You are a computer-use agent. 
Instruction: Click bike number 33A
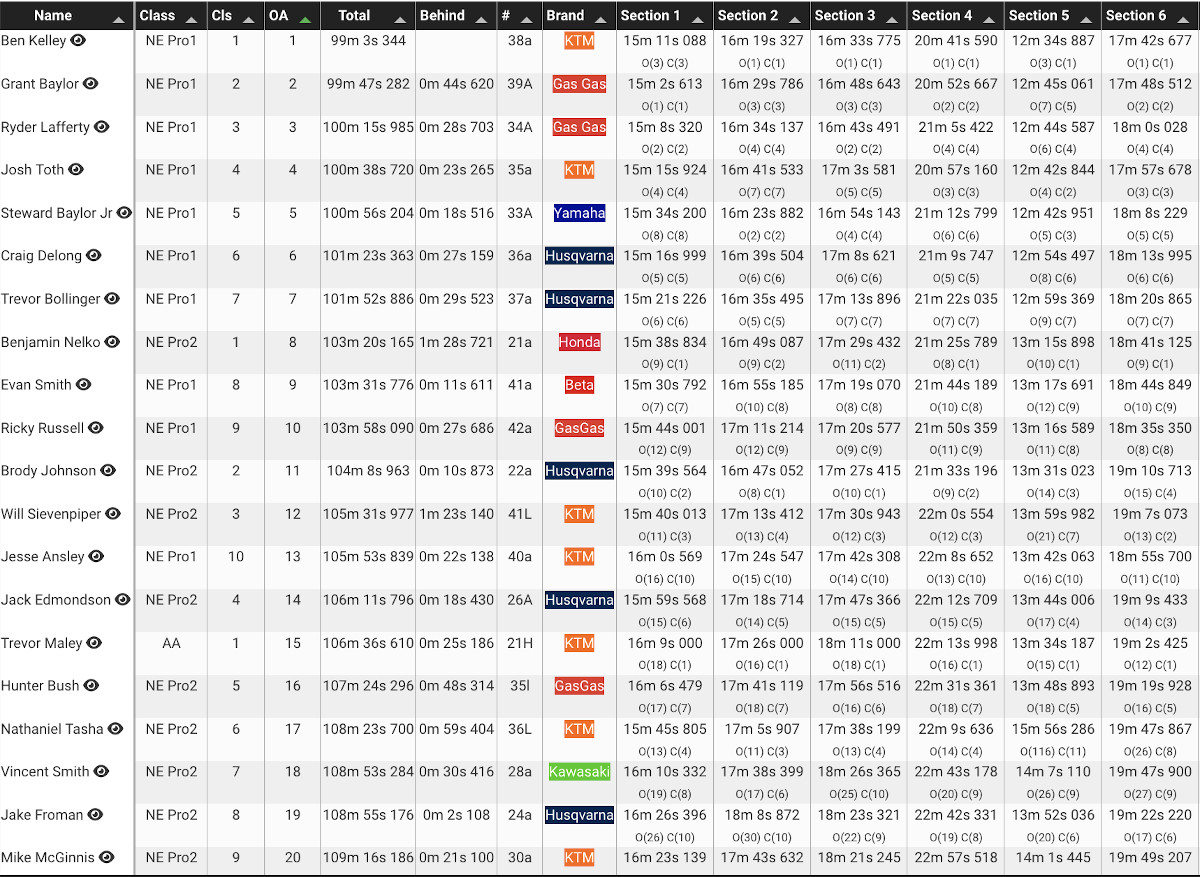(520, 213)
